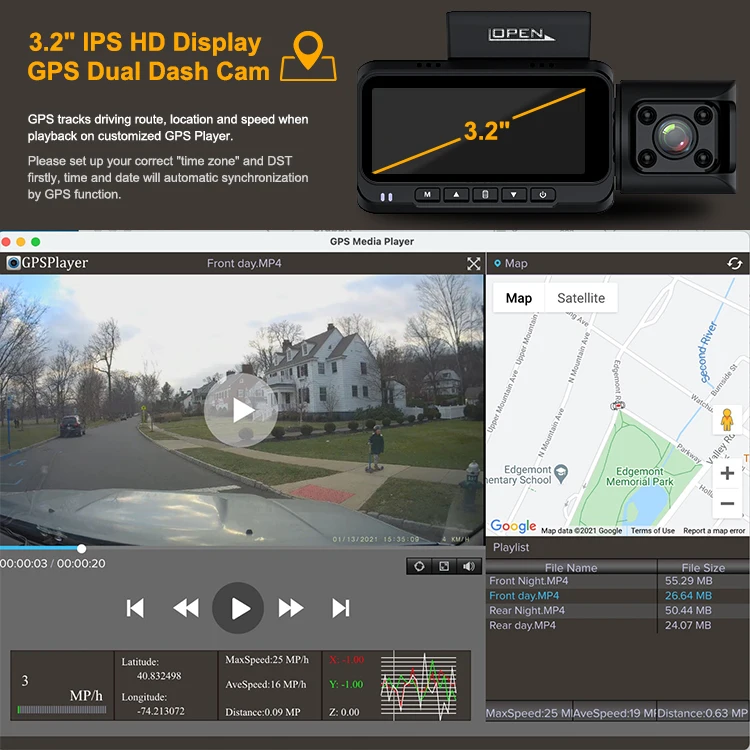Click the video progress slider handle
Screen dimensions: 750x750
(81, 549)
